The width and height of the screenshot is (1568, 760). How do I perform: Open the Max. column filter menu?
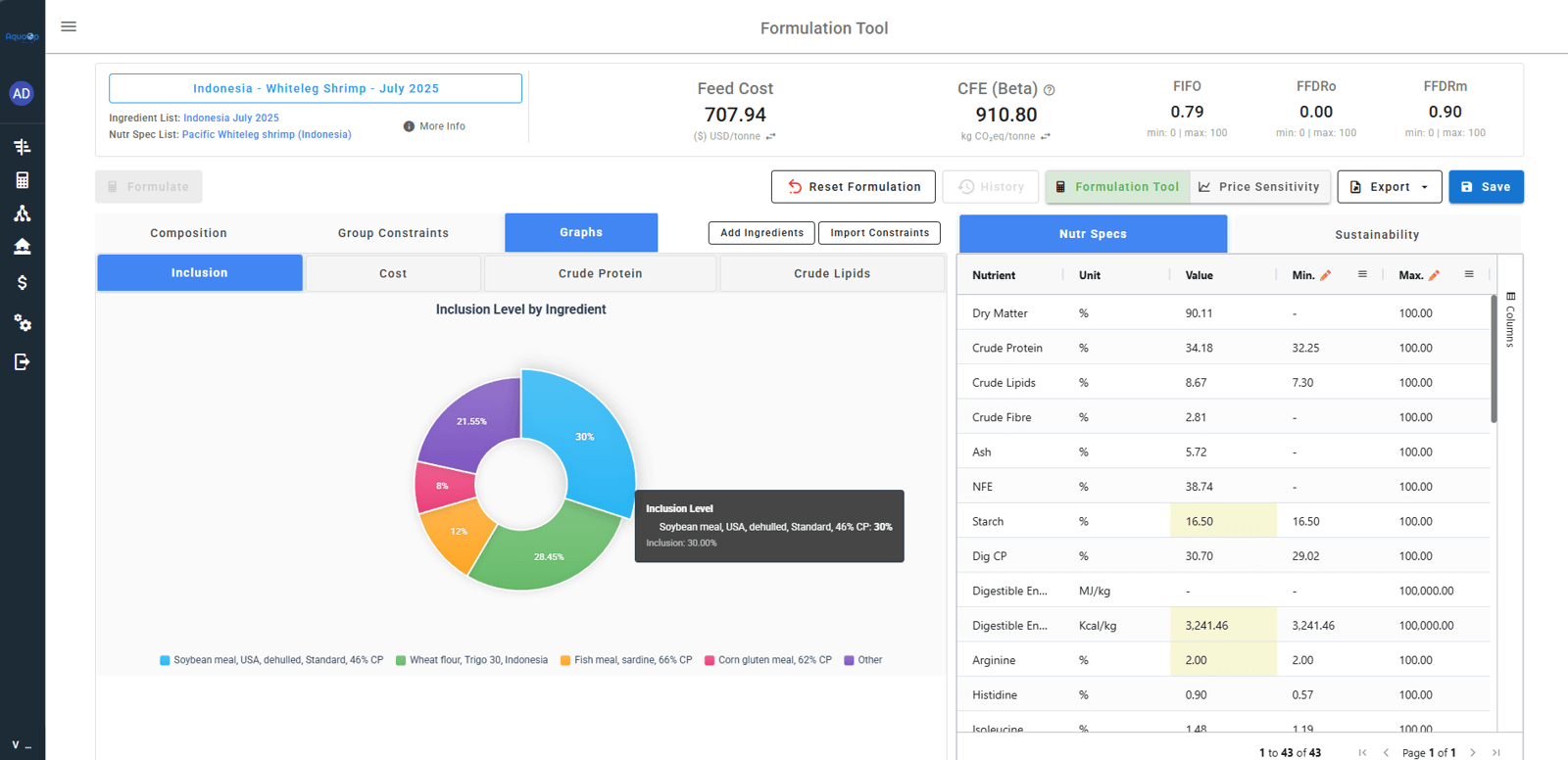pyautogui.click(x=1469, y=274)
